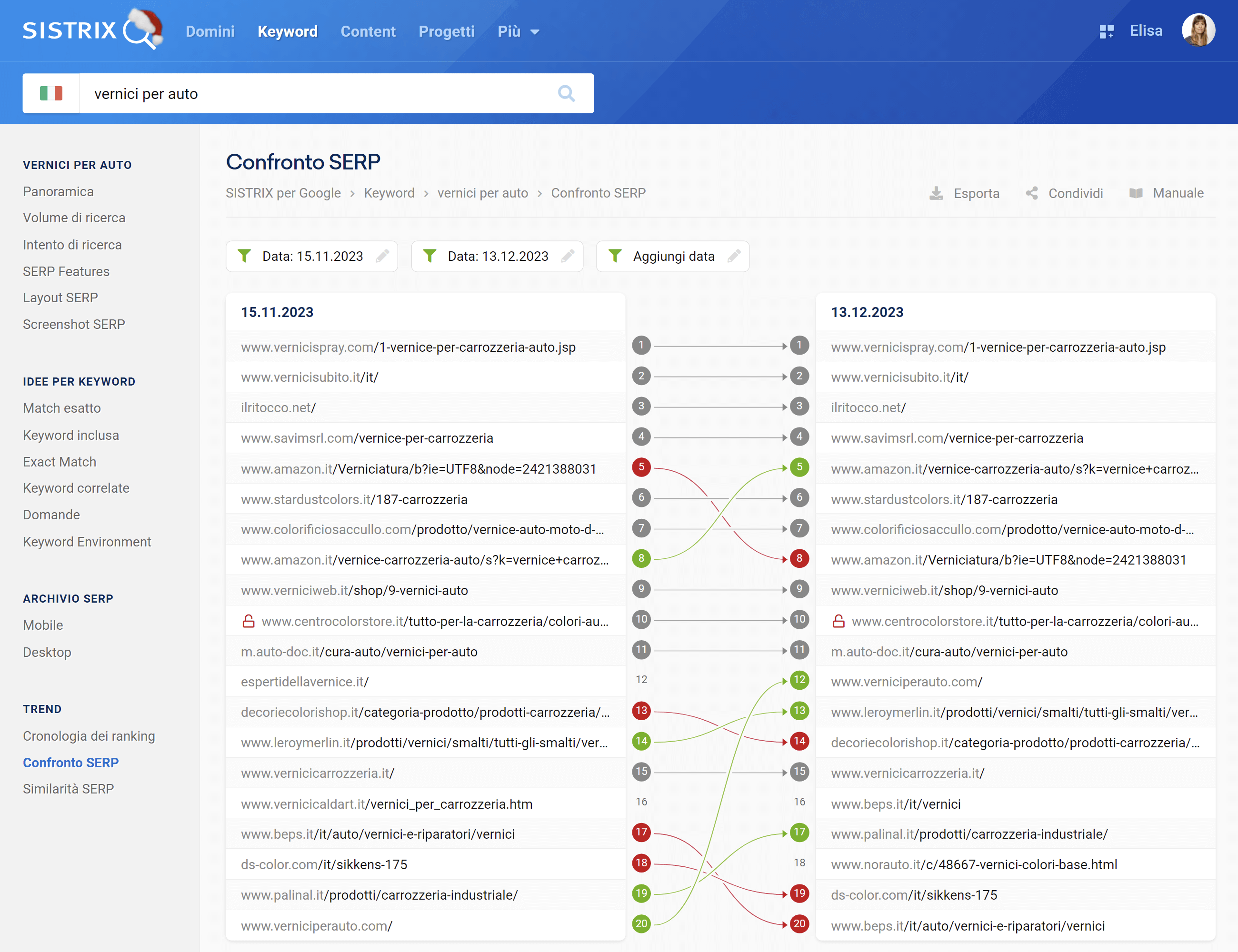
Task: Open espertidellavernice.it/ result
Action: click(x=305, y=682)
